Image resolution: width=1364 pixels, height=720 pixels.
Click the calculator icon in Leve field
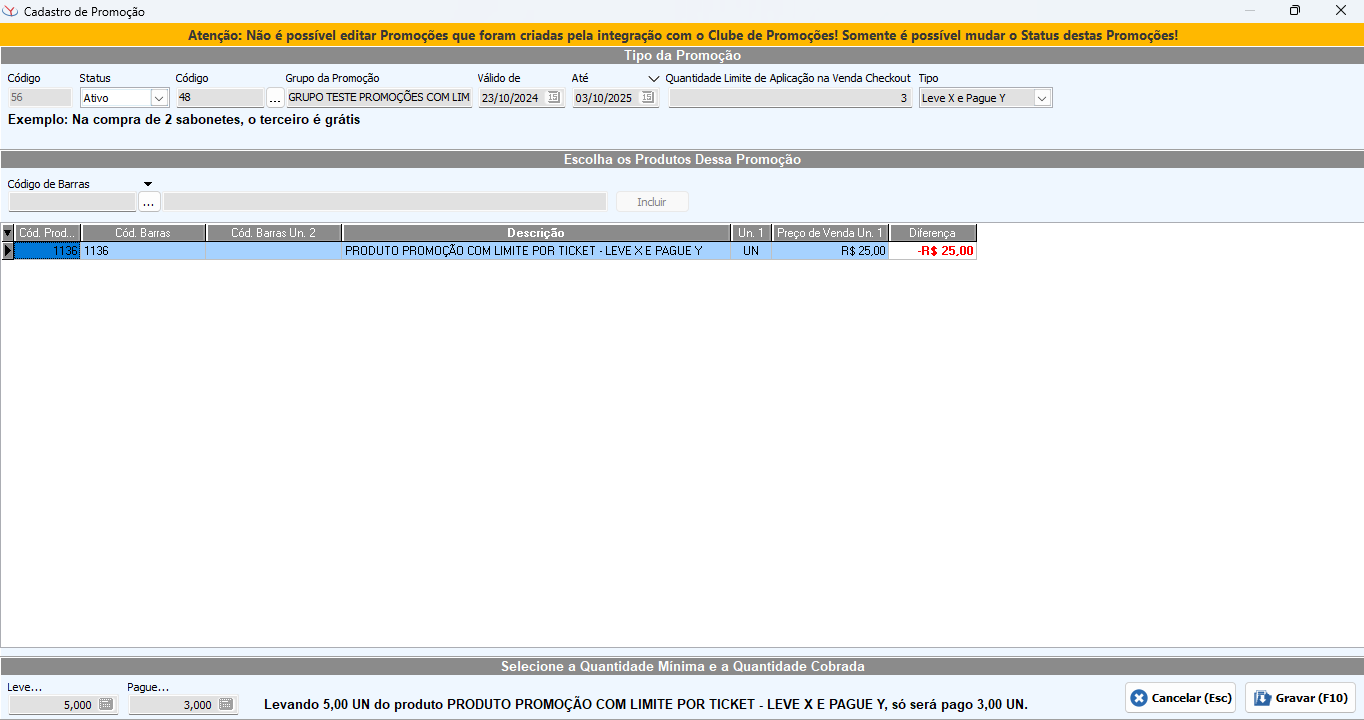click(x=106, y=705)
